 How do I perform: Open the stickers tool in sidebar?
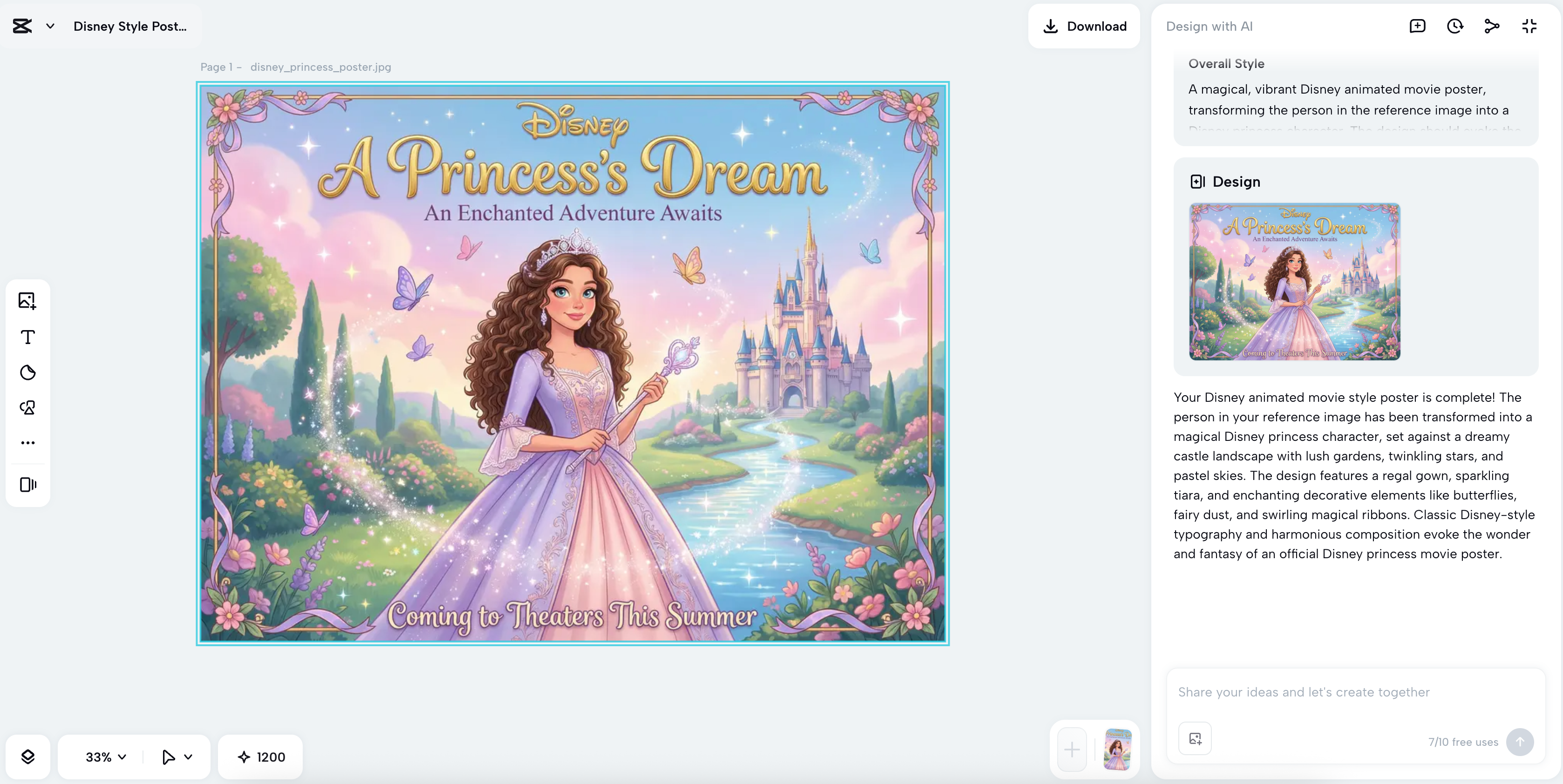point(27,372)
